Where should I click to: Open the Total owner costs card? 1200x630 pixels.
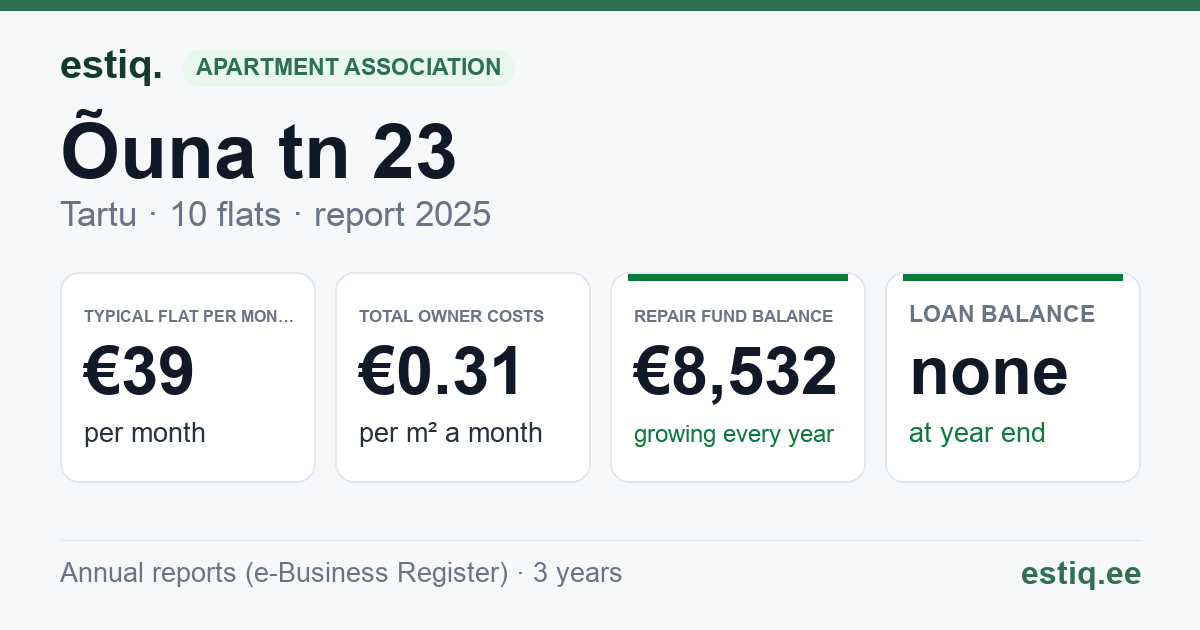[463, 377]
